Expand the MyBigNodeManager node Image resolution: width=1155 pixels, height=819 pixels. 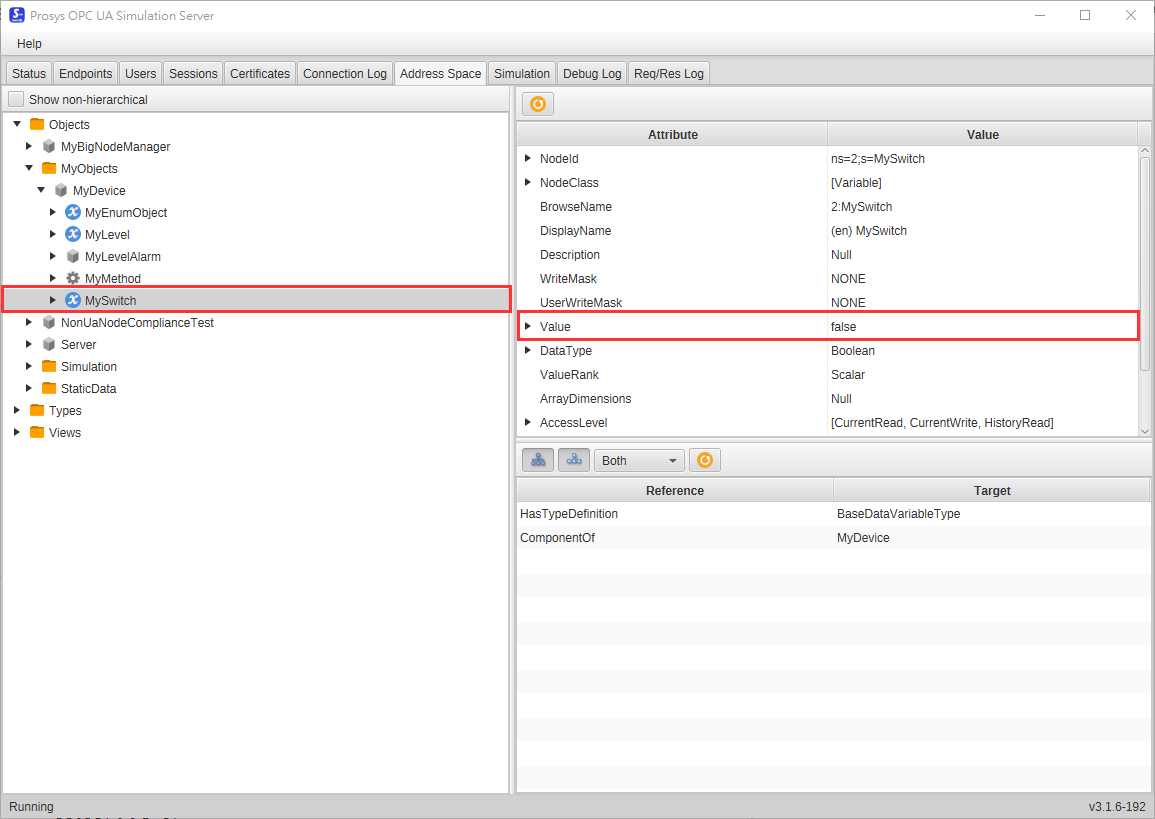pos(29,147)
